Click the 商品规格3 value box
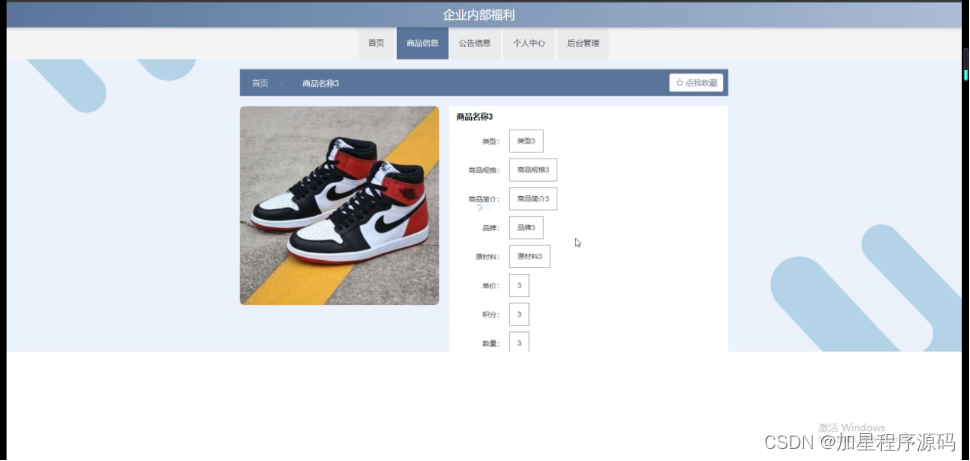The height and width of the screenshot is (461, 970). click(533, 170)
